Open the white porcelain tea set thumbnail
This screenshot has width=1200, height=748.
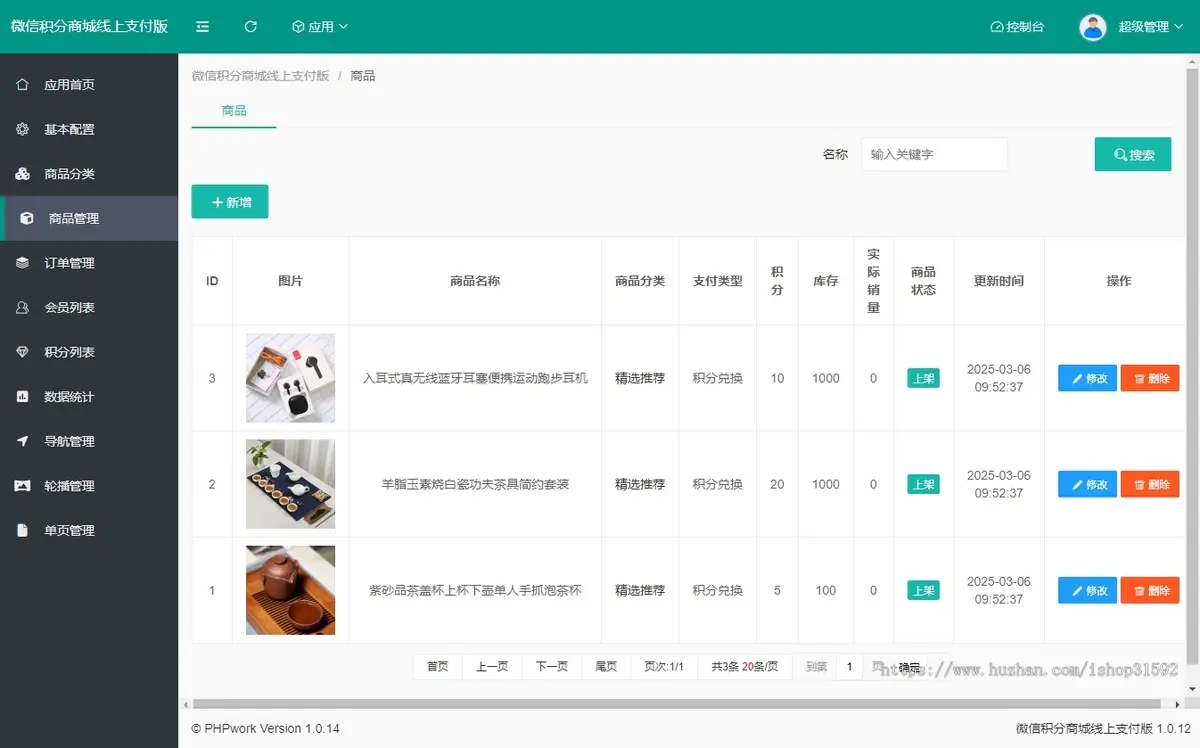click(x=290, y=484)
